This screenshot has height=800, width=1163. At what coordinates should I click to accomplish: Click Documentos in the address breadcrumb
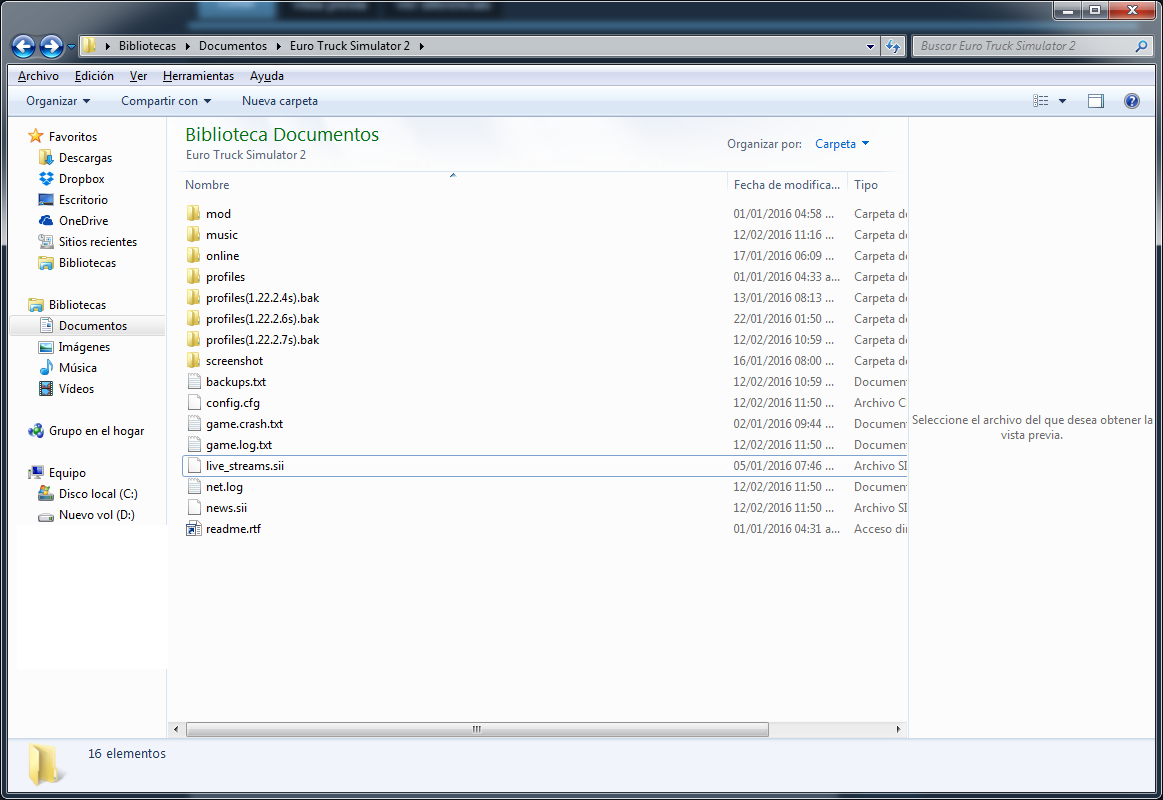pos(233,46)
